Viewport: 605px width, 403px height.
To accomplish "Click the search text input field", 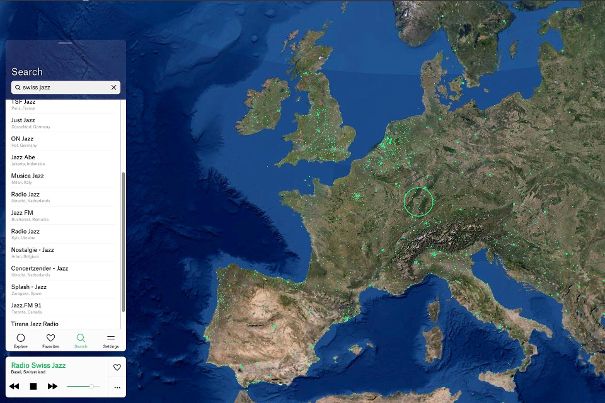I will click(62, 88).
